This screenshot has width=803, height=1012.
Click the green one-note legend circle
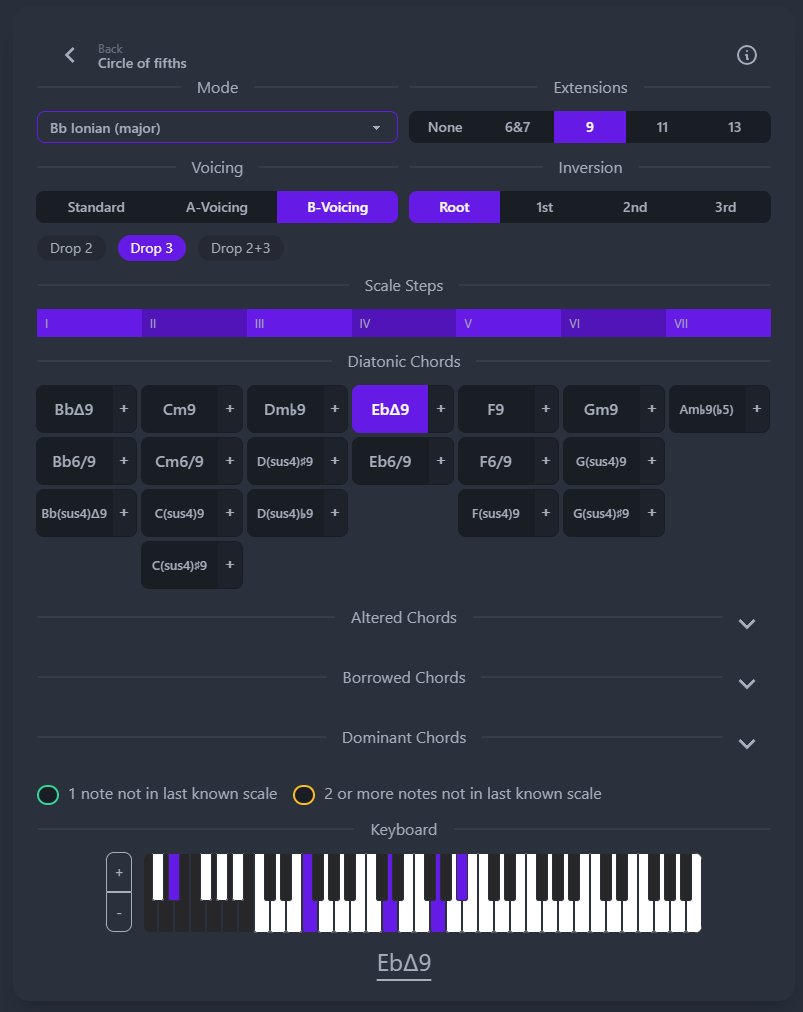pos(48,794)
